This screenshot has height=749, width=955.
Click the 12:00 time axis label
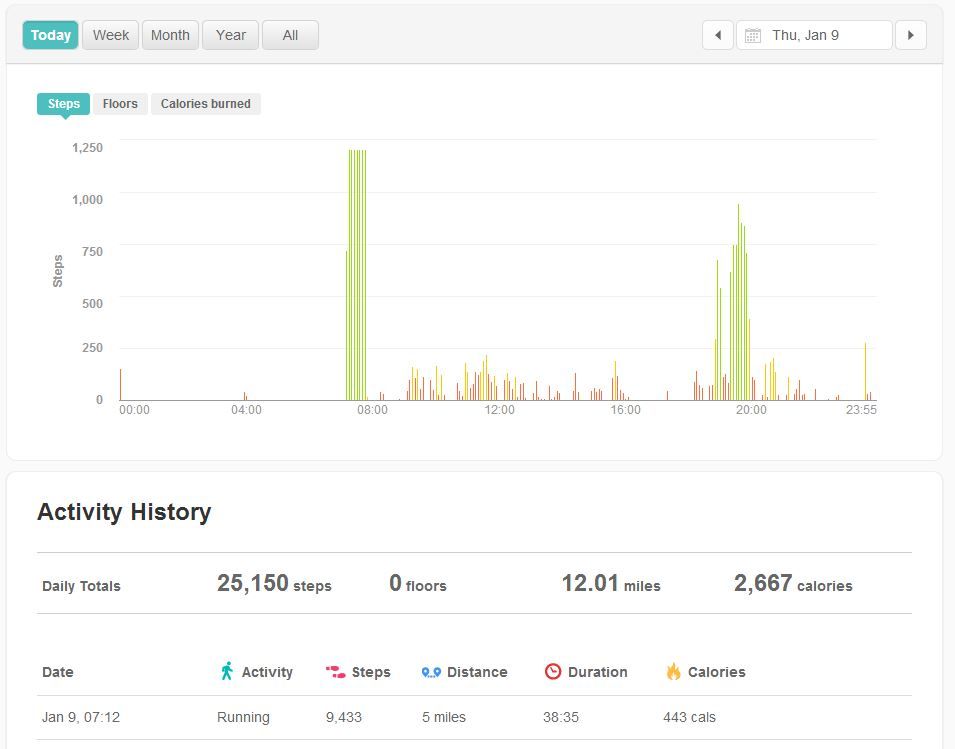coord(499,410)
